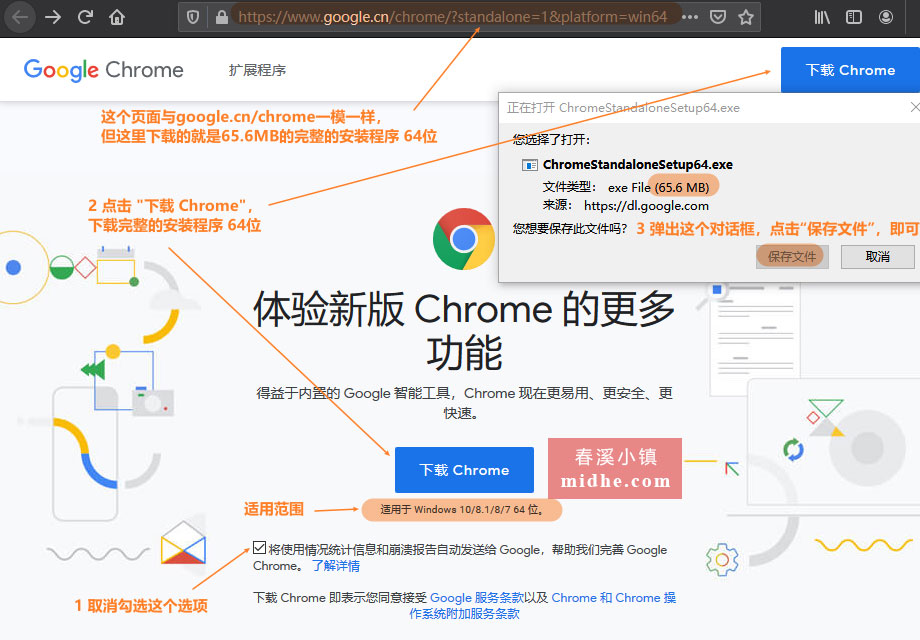Screen dimensions: 920x640
Task: Uncheck the usage statistics checkbox
Action: pos(259,548)
